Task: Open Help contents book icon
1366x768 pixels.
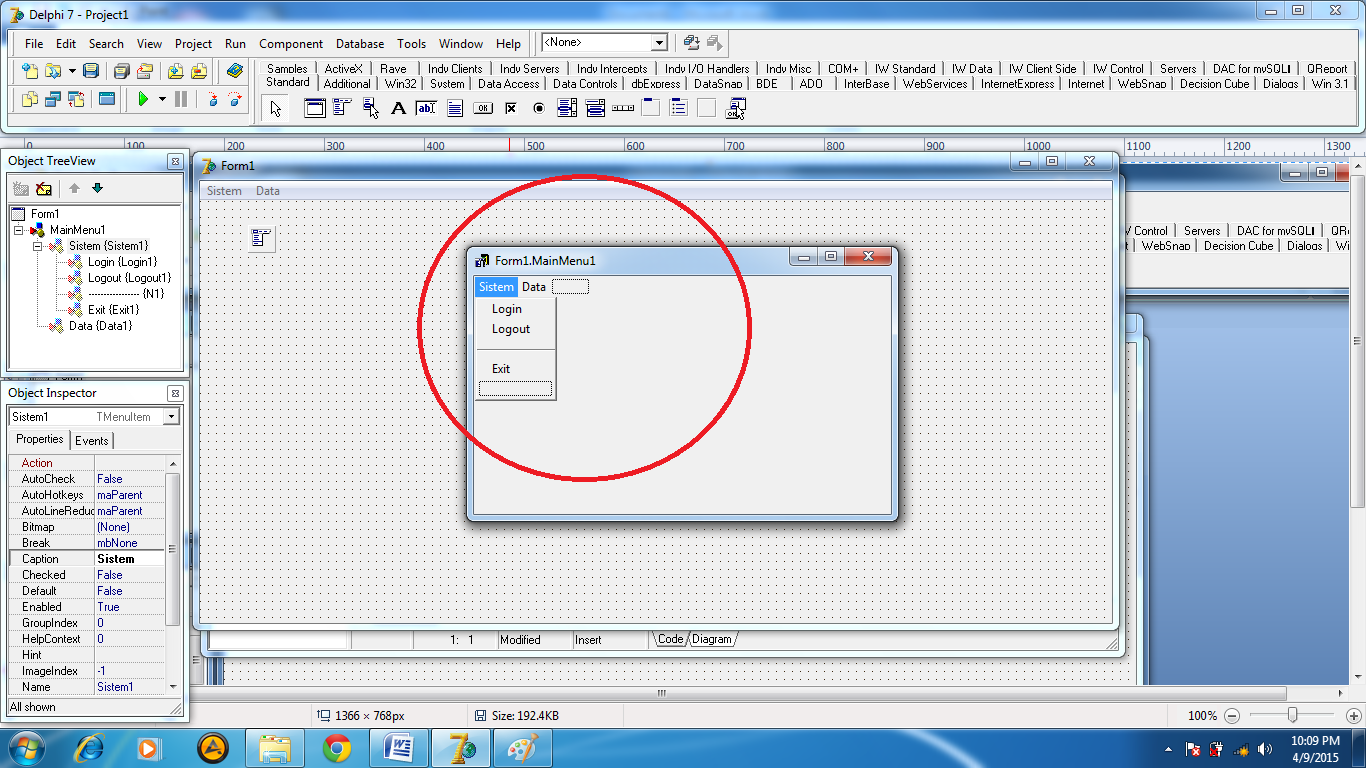Action: coord(235,71)
